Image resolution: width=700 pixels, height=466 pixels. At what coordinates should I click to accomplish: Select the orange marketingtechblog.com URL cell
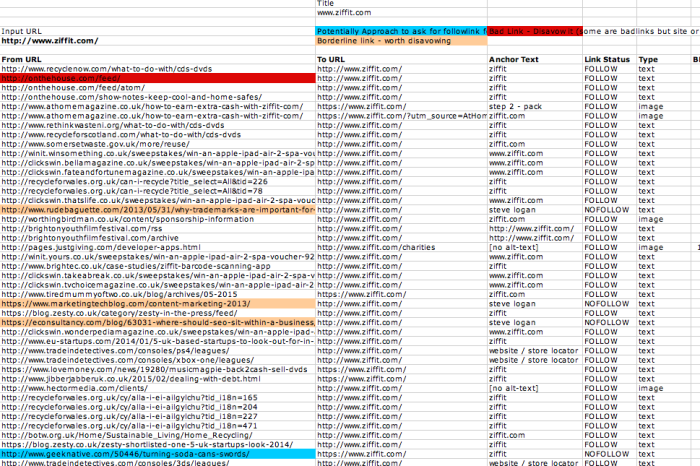tap(158, 304)
